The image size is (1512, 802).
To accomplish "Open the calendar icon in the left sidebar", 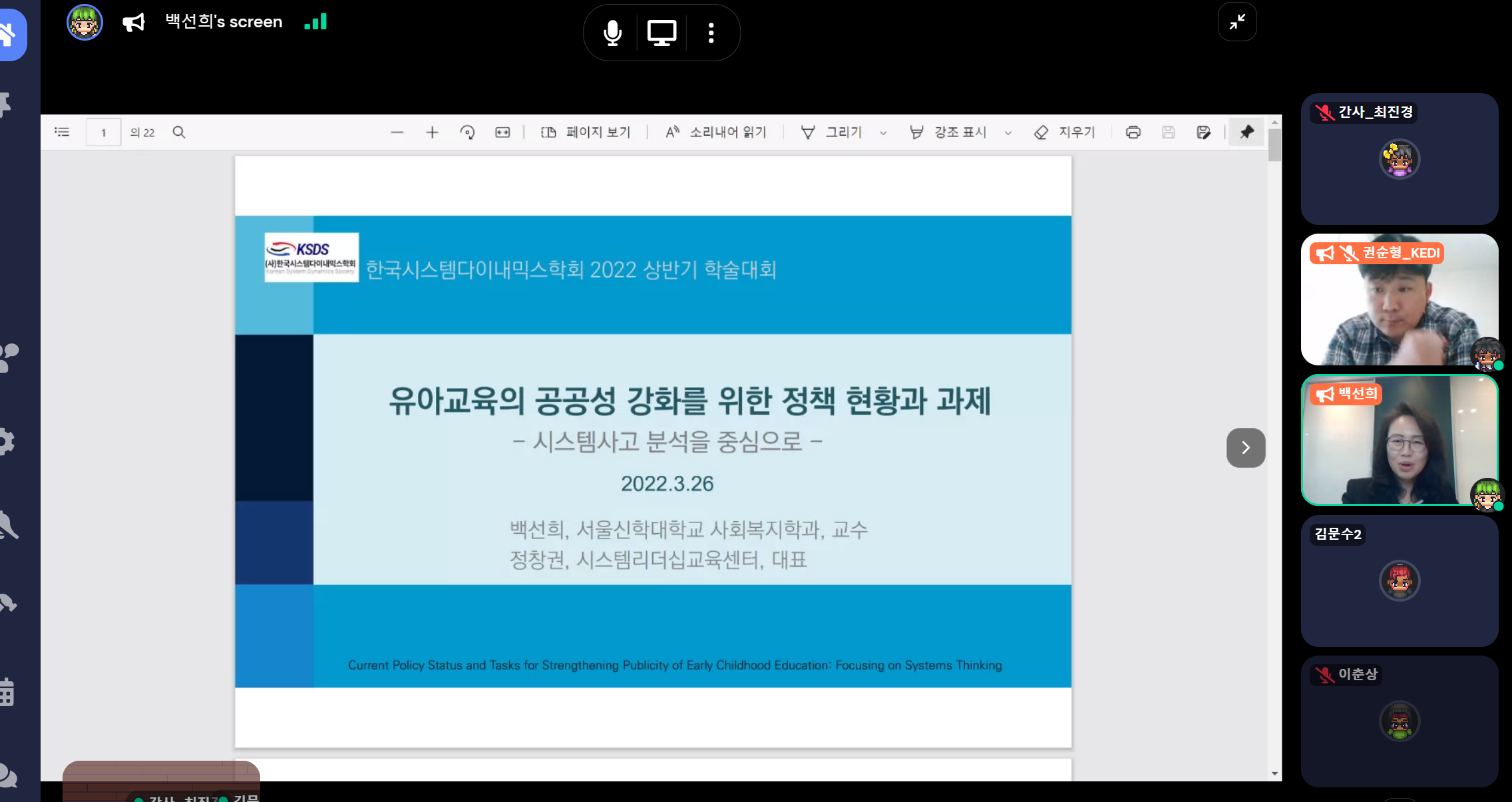I will (8, 694).
